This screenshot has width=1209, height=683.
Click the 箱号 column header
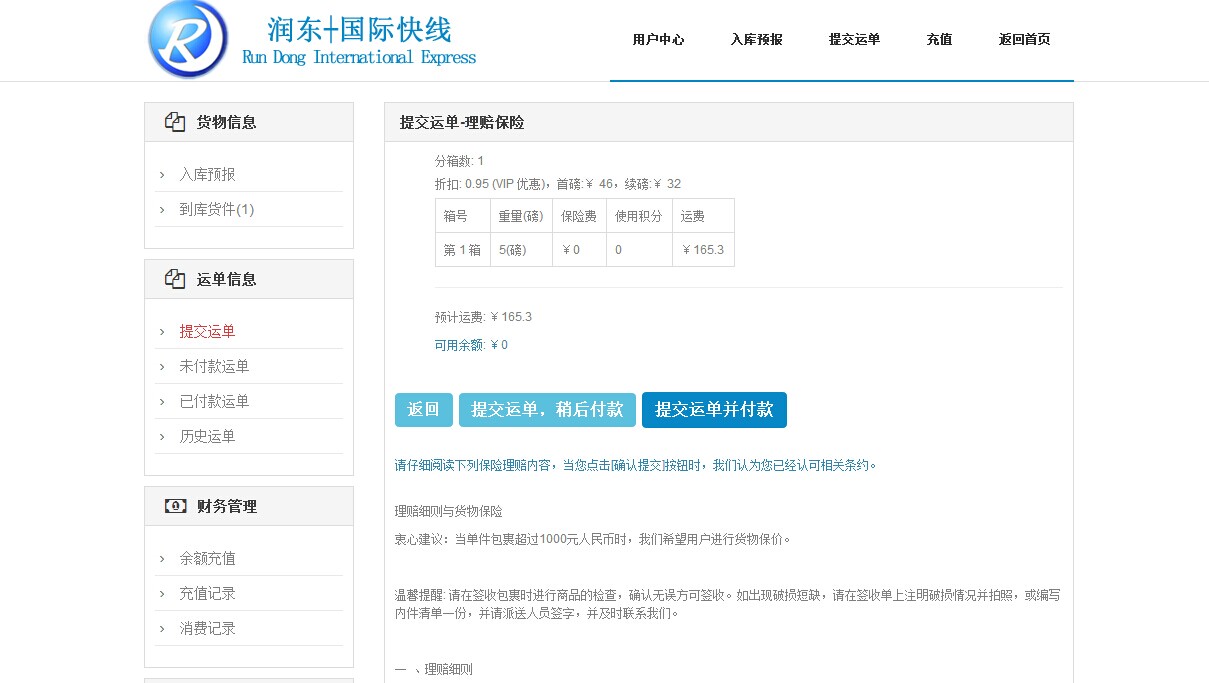(x=463, y=216)
